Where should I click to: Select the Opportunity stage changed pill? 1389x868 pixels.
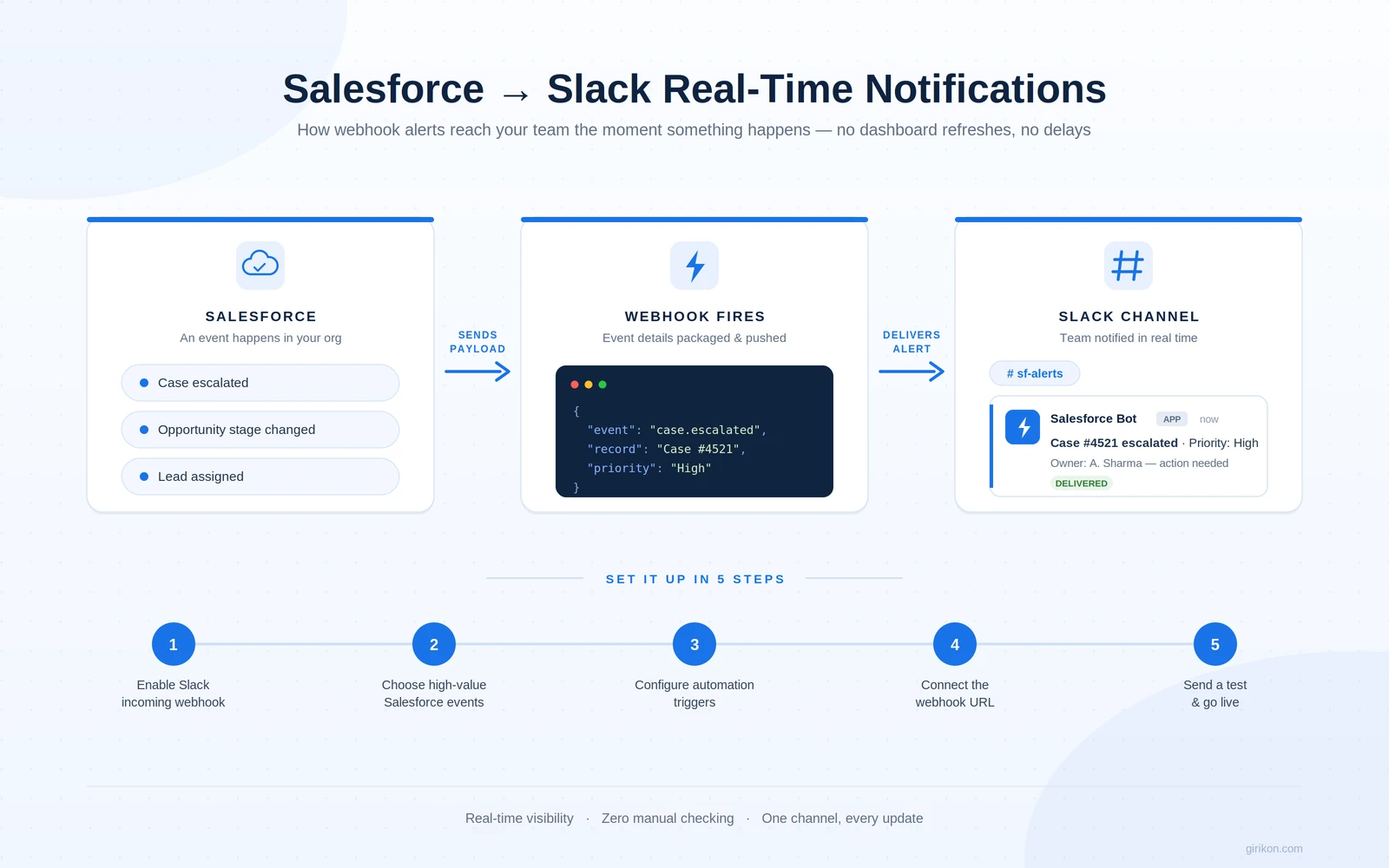[260, 430]
